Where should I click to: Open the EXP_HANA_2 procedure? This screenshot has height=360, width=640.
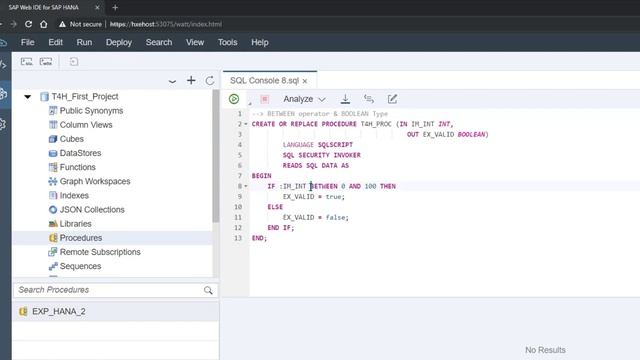coord(58,311)
